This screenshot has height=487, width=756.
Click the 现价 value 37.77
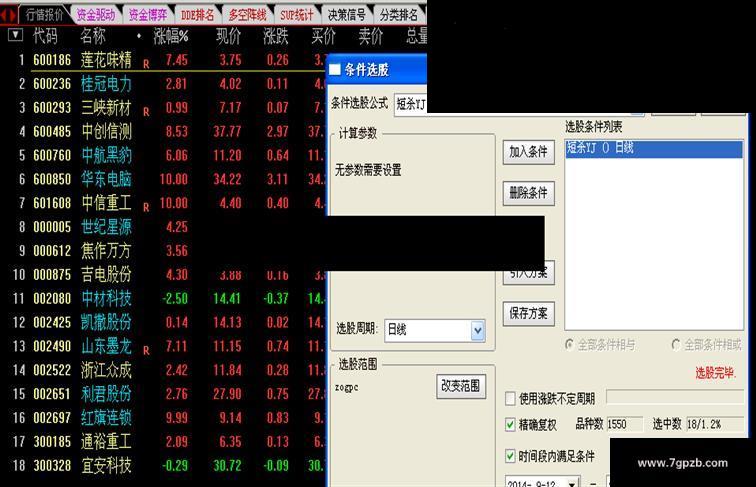point(227,132)
